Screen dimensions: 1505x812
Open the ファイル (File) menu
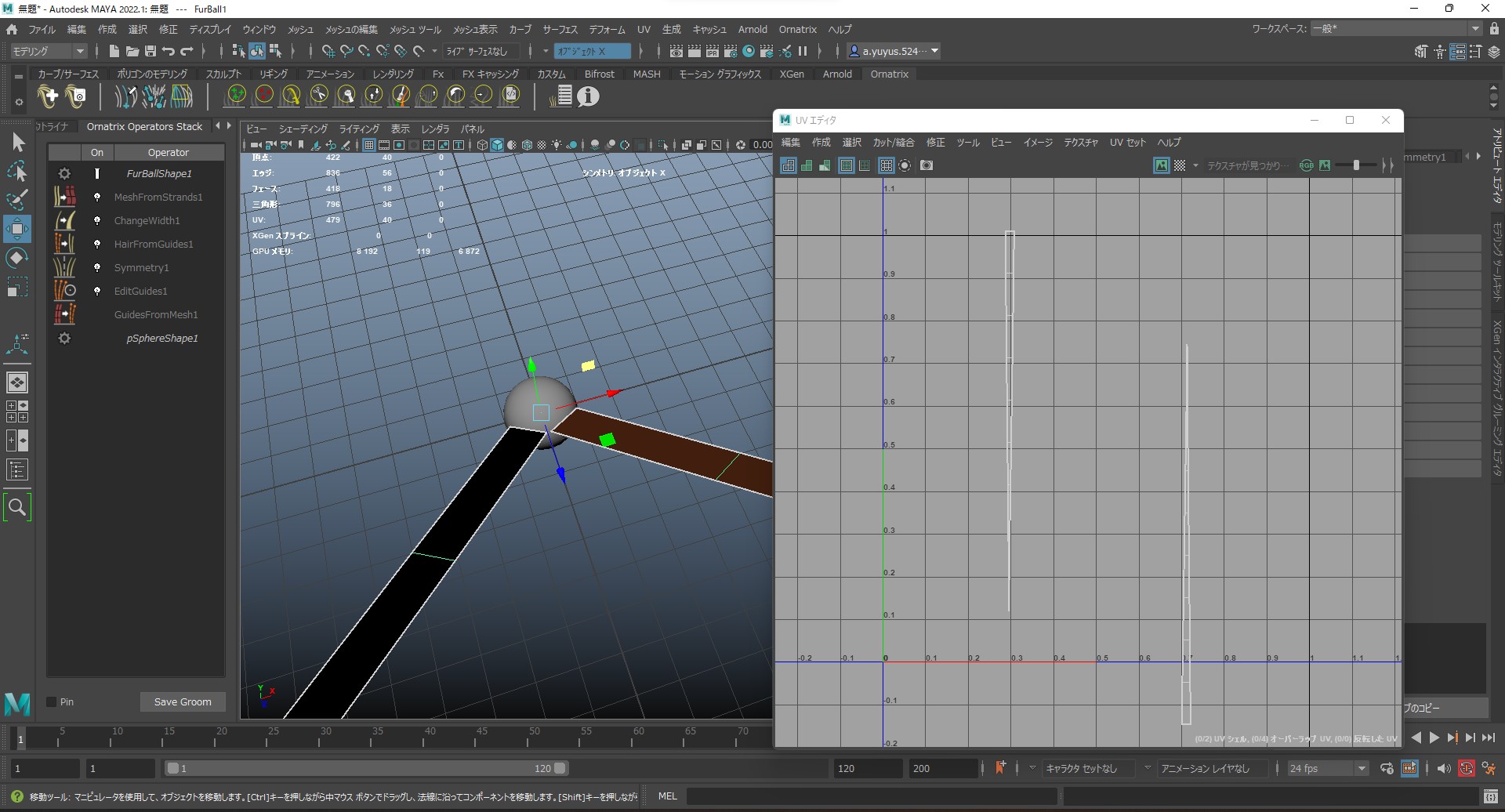pyautogui.click(x=42, y=29)
